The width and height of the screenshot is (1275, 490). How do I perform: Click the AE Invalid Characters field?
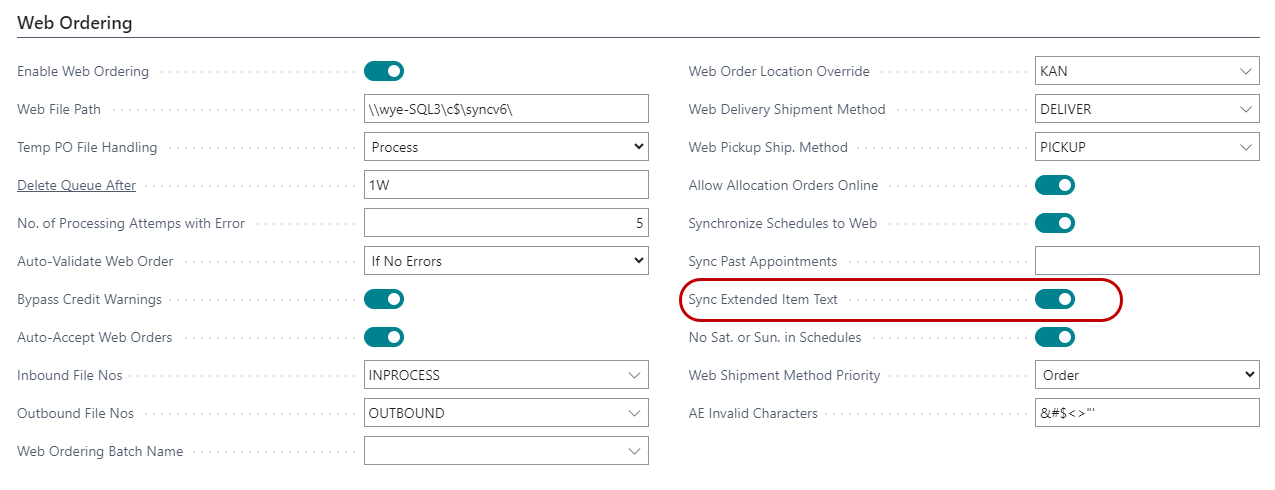click(1147, 413)
